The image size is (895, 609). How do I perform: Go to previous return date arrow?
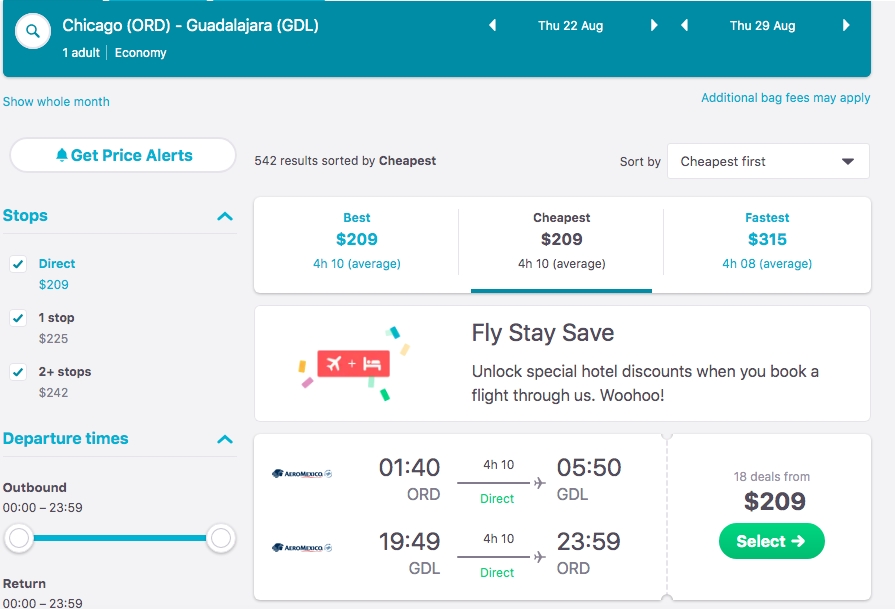coord(685,26)
